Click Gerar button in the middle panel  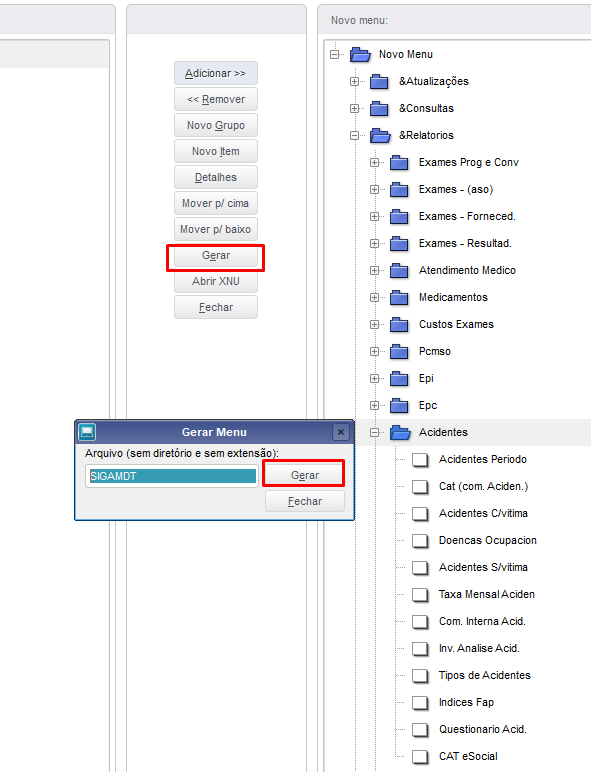[216, 256]
